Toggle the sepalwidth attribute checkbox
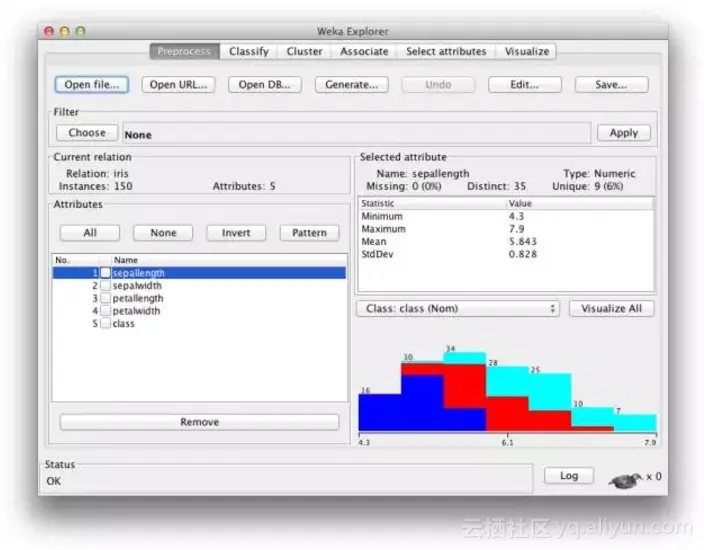Image resolution: width=704 pixels, height=550 pixels. (x=106, y=286)
